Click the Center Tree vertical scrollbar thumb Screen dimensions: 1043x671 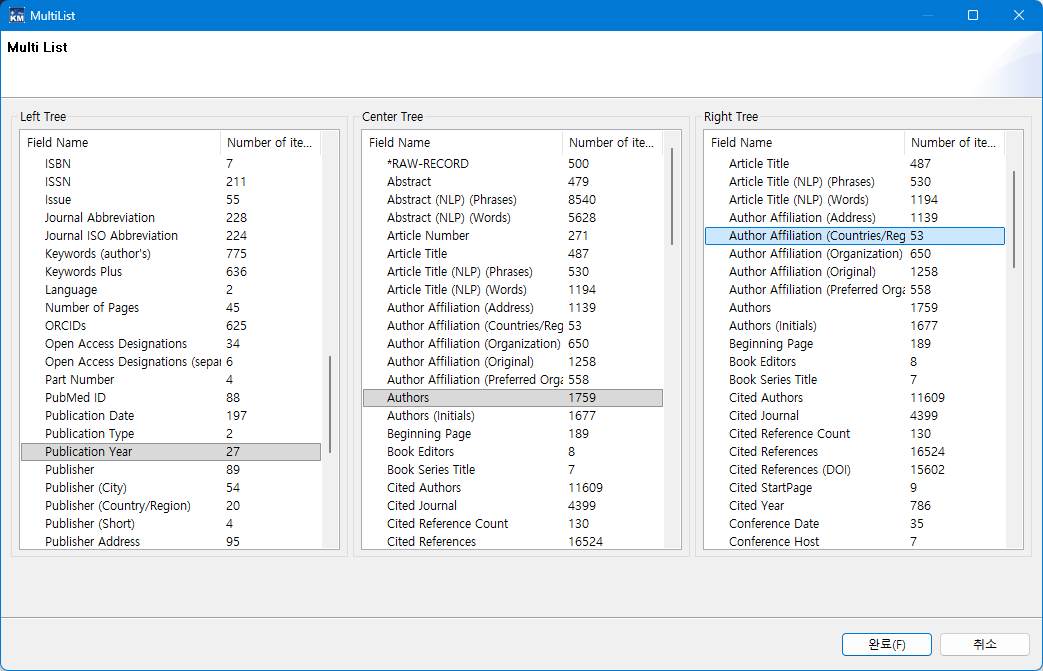(x=672, y=196)
